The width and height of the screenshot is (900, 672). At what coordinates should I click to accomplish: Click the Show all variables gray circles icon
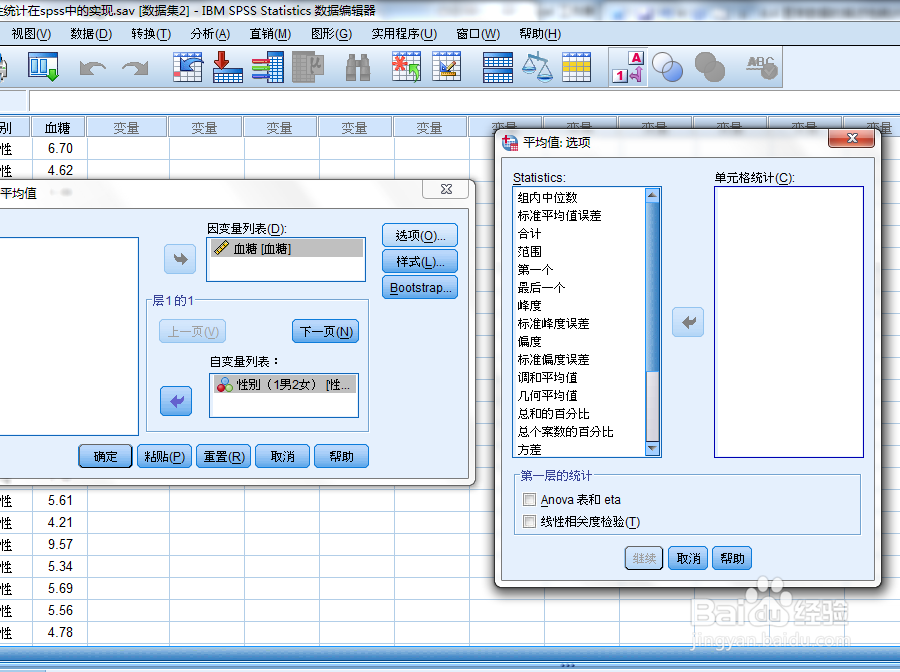pyautogui.click(x=710, y=67)
